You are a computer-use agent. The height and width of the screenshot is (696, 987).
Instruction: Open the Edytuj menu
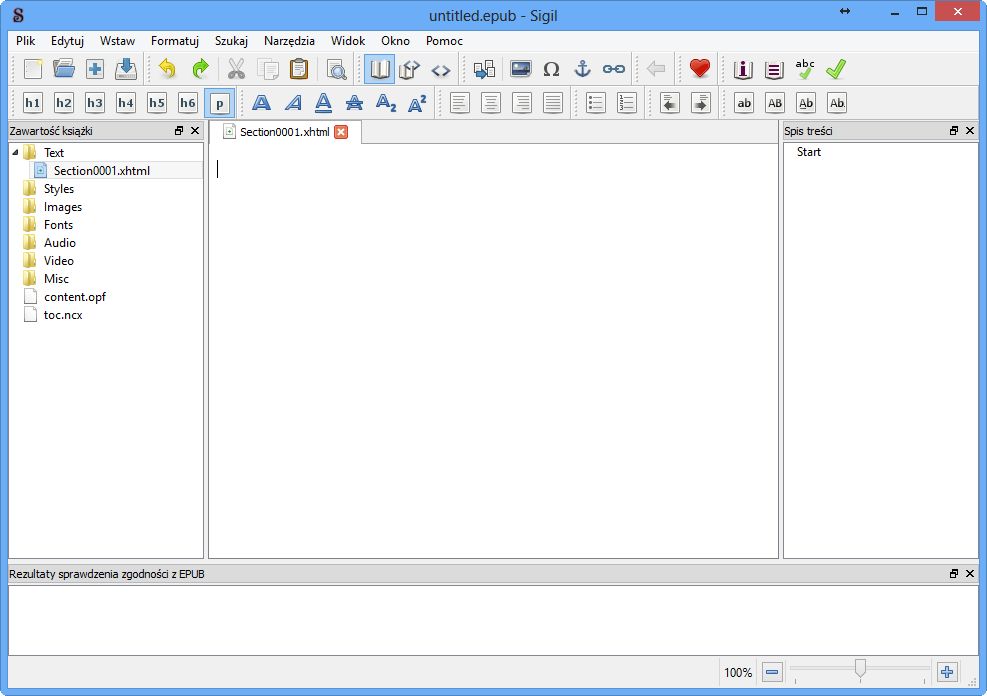(x=67, y=41)
